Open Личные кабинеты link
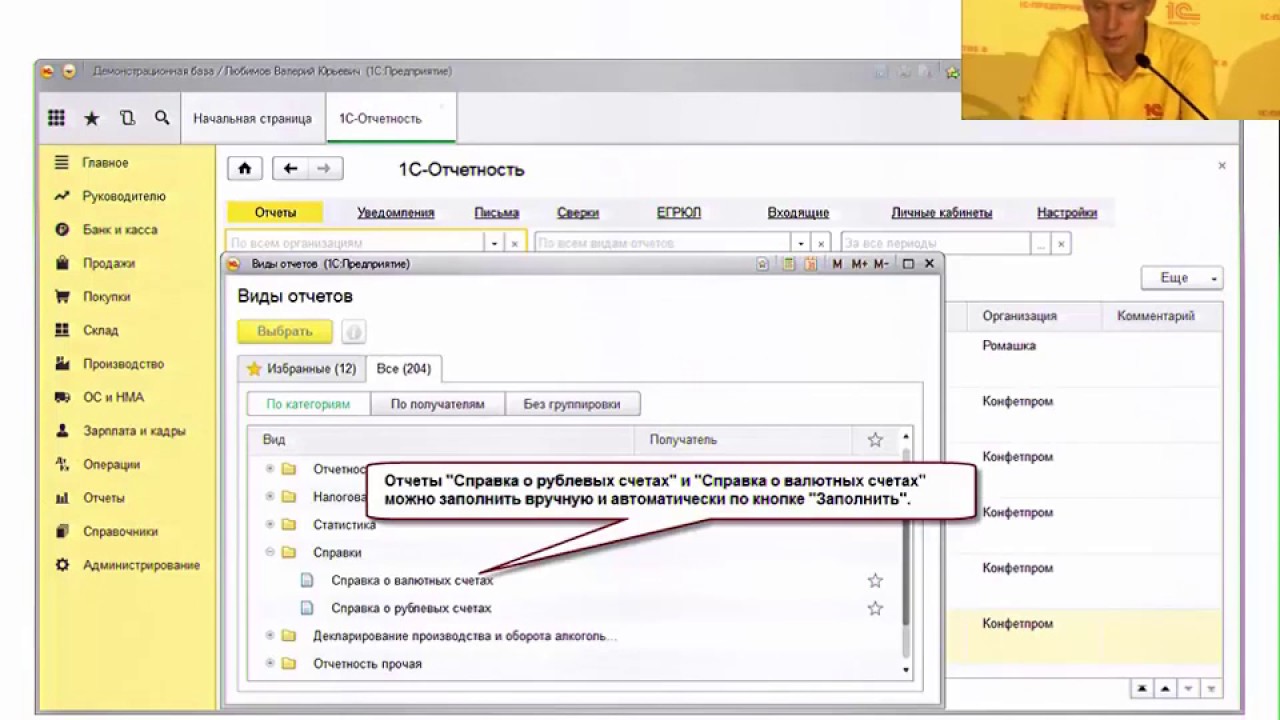Viewport: 1280px width, 720px height. [942, 212]
